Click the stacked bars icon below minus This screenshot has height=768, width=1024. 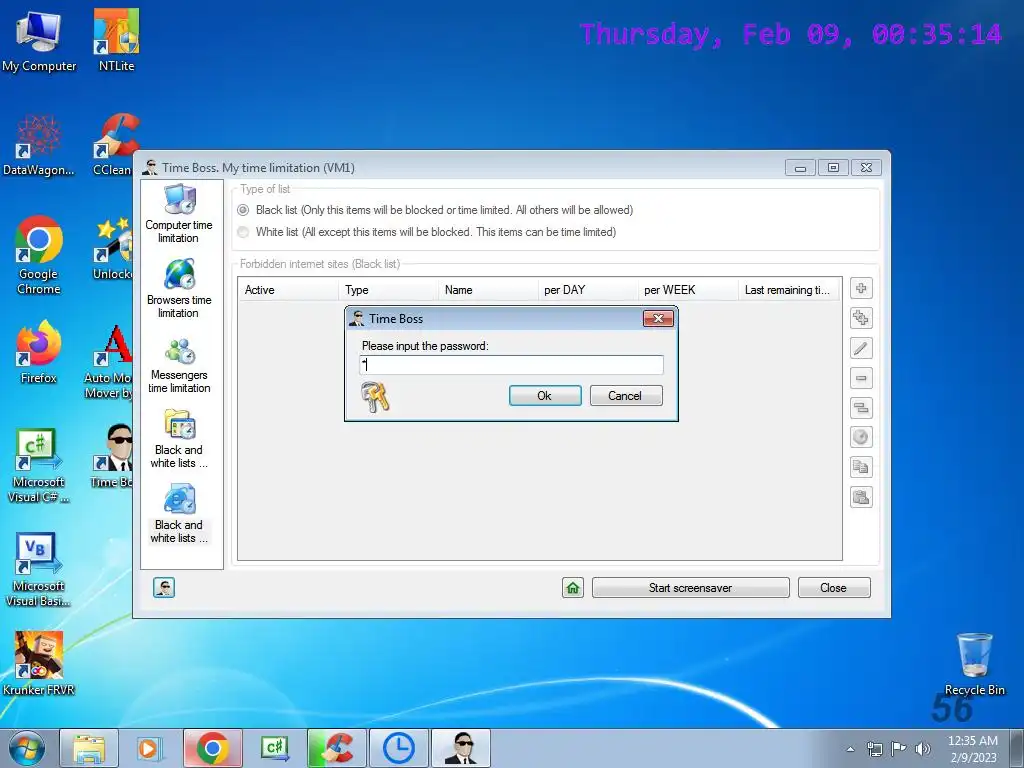point(861,408)
